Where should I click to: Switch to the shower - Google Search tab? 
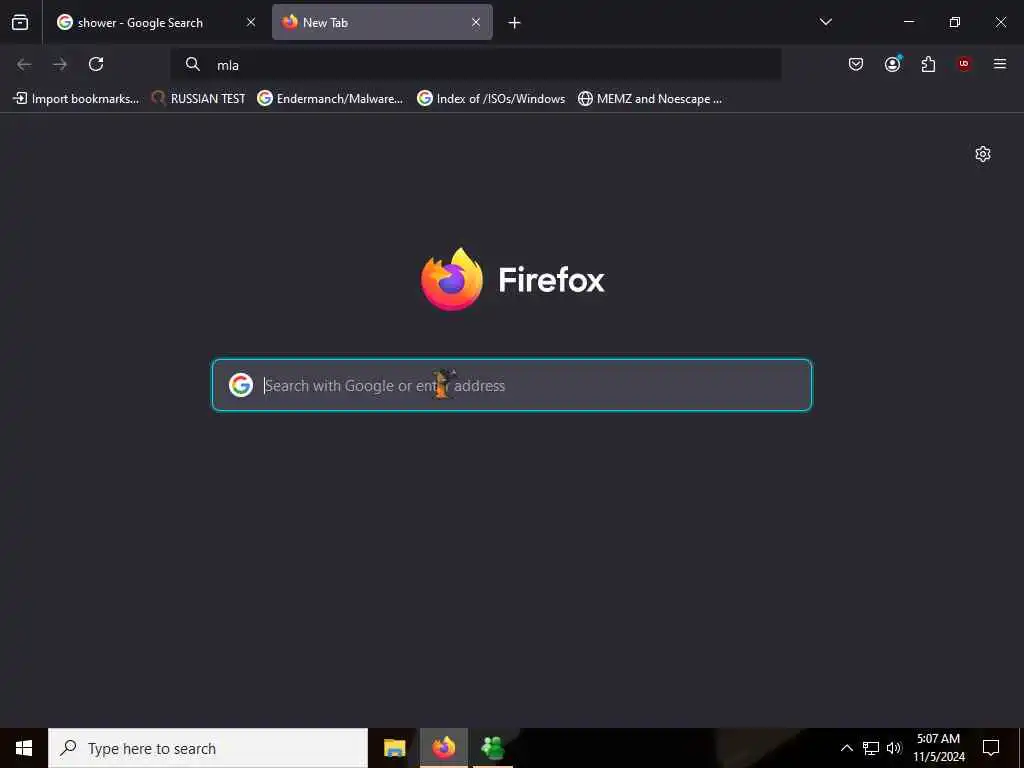click(157, 22)
